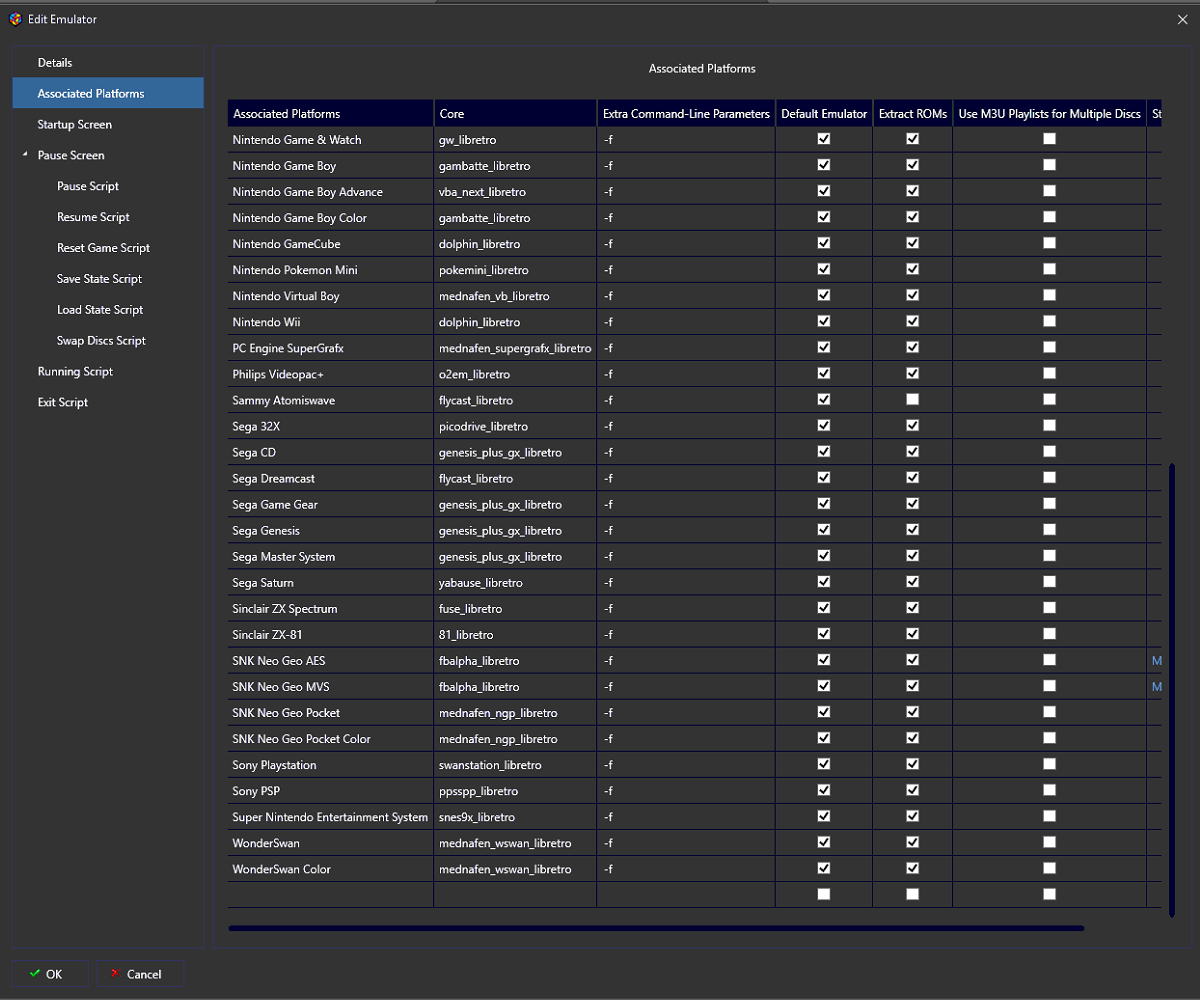Edit the picodrive_libretro core cell
Image resolution: width=1200 pixels, height=1000 pixels.
(515, 426)
